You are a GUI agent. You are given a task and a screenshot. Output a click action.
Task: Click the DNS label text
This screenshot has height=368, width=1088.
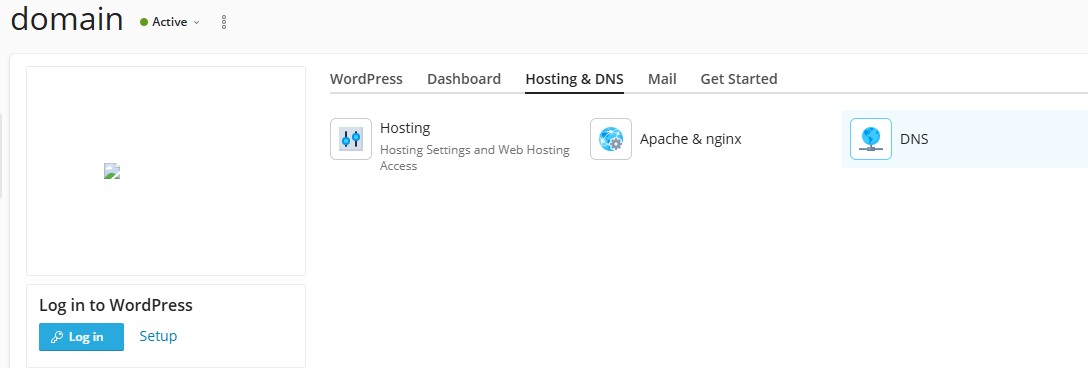point(914,139)
